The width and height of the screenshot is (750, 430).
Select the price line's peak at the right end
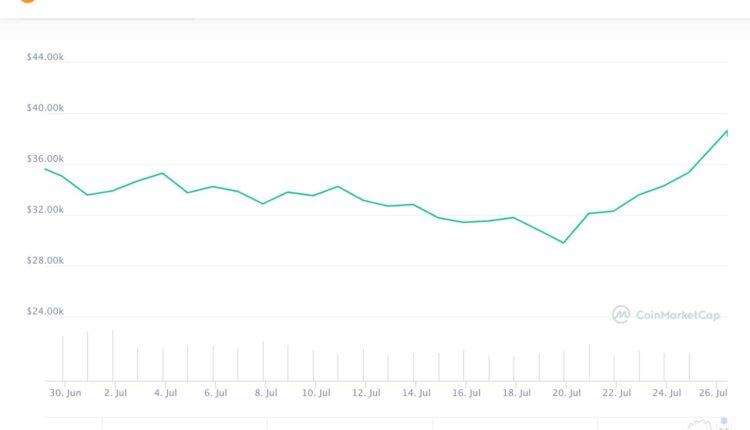[727, 131]
